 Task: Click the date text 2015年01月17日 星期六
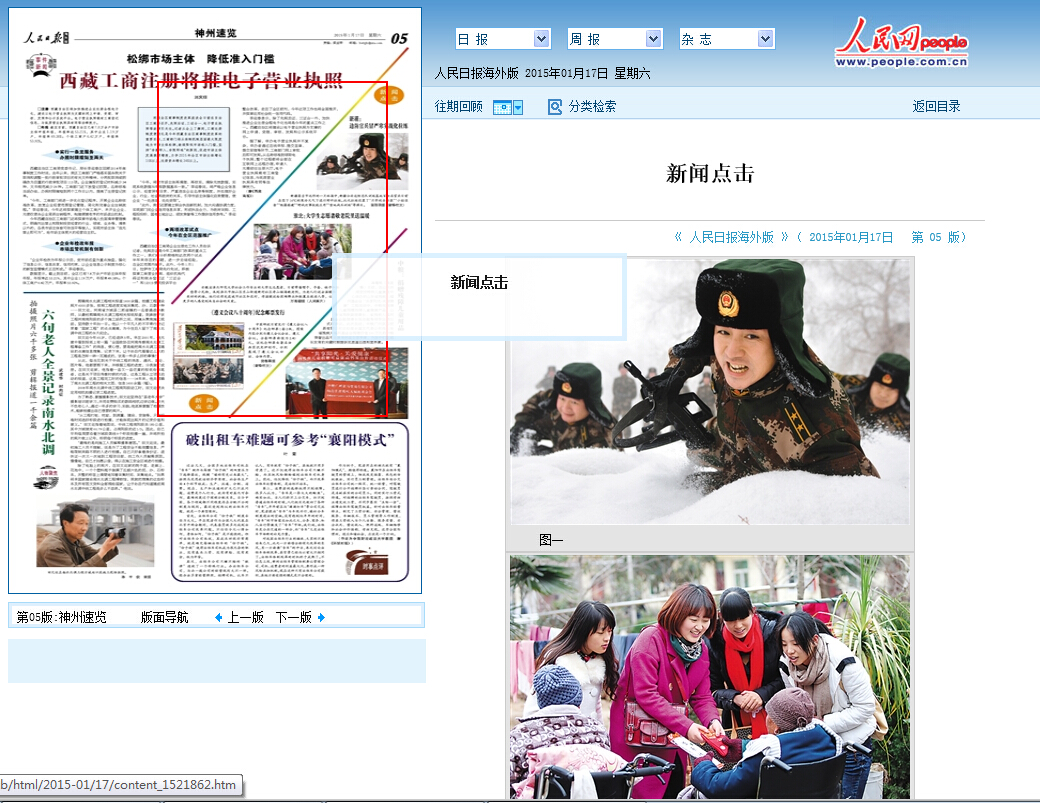coord(587,73)
